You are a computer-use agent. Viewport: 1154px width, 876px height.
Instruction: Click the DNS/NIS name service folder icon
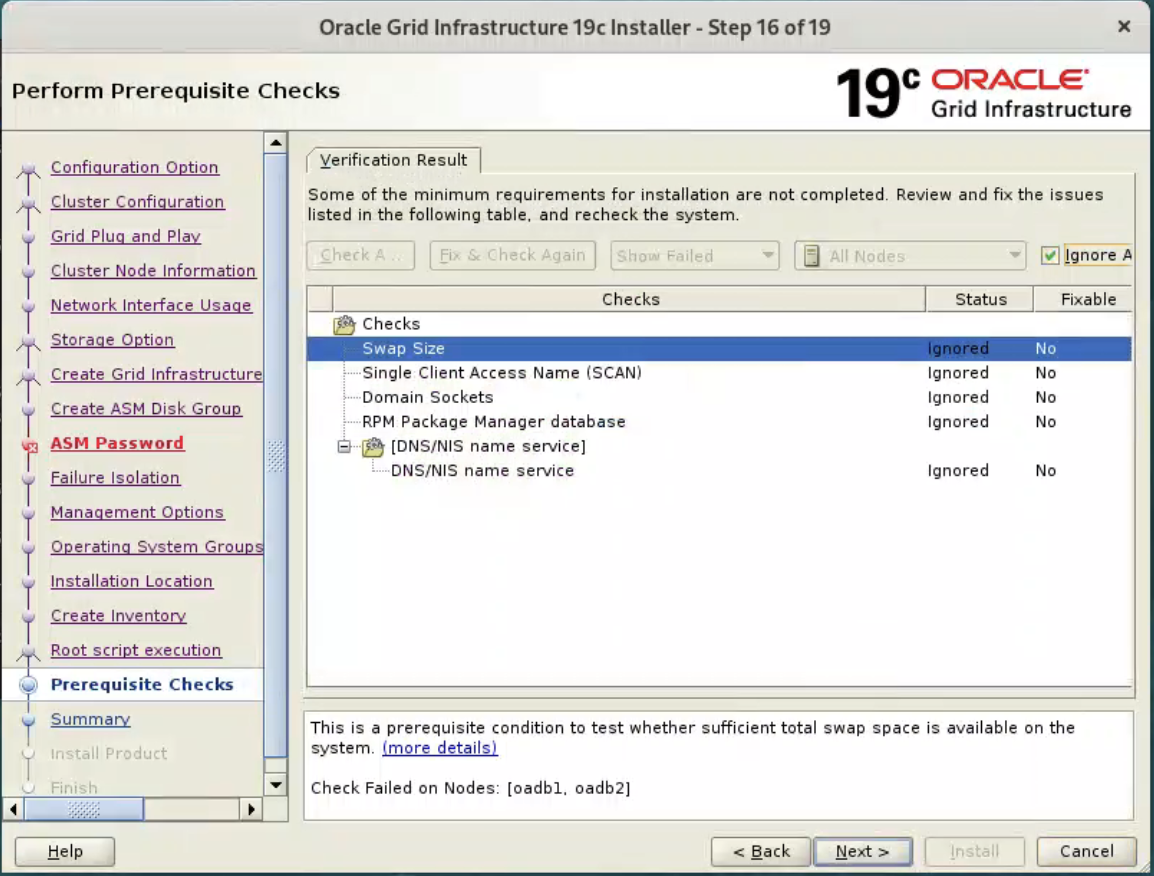[x=373, y=446]
